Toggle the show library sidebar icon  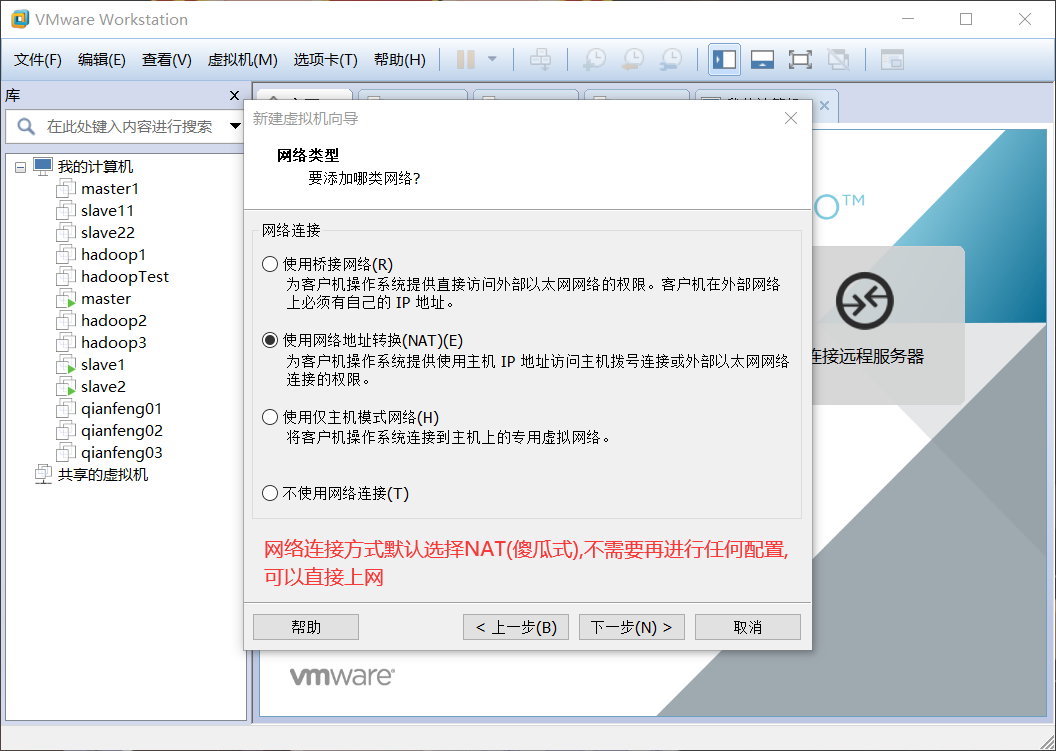point(725,59)
